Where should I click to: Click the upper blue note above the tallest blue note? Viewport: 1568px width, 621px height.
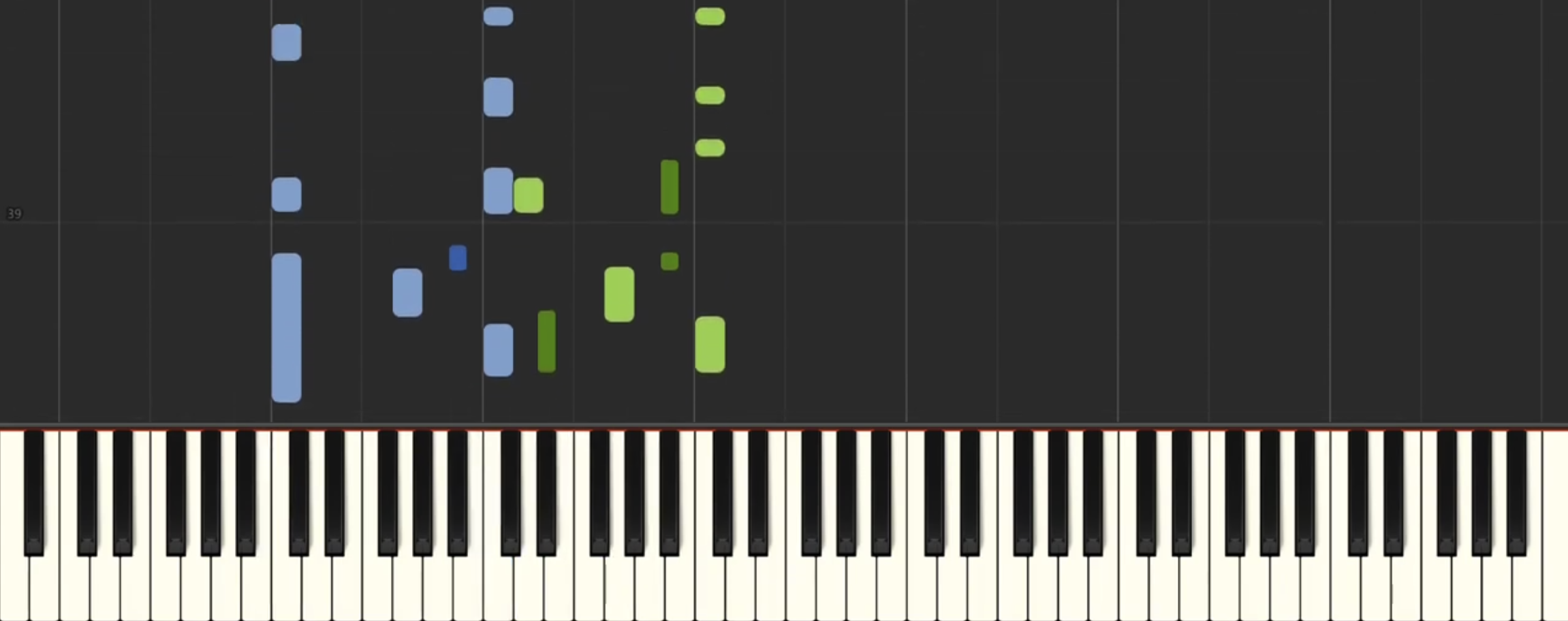(286, 42)
